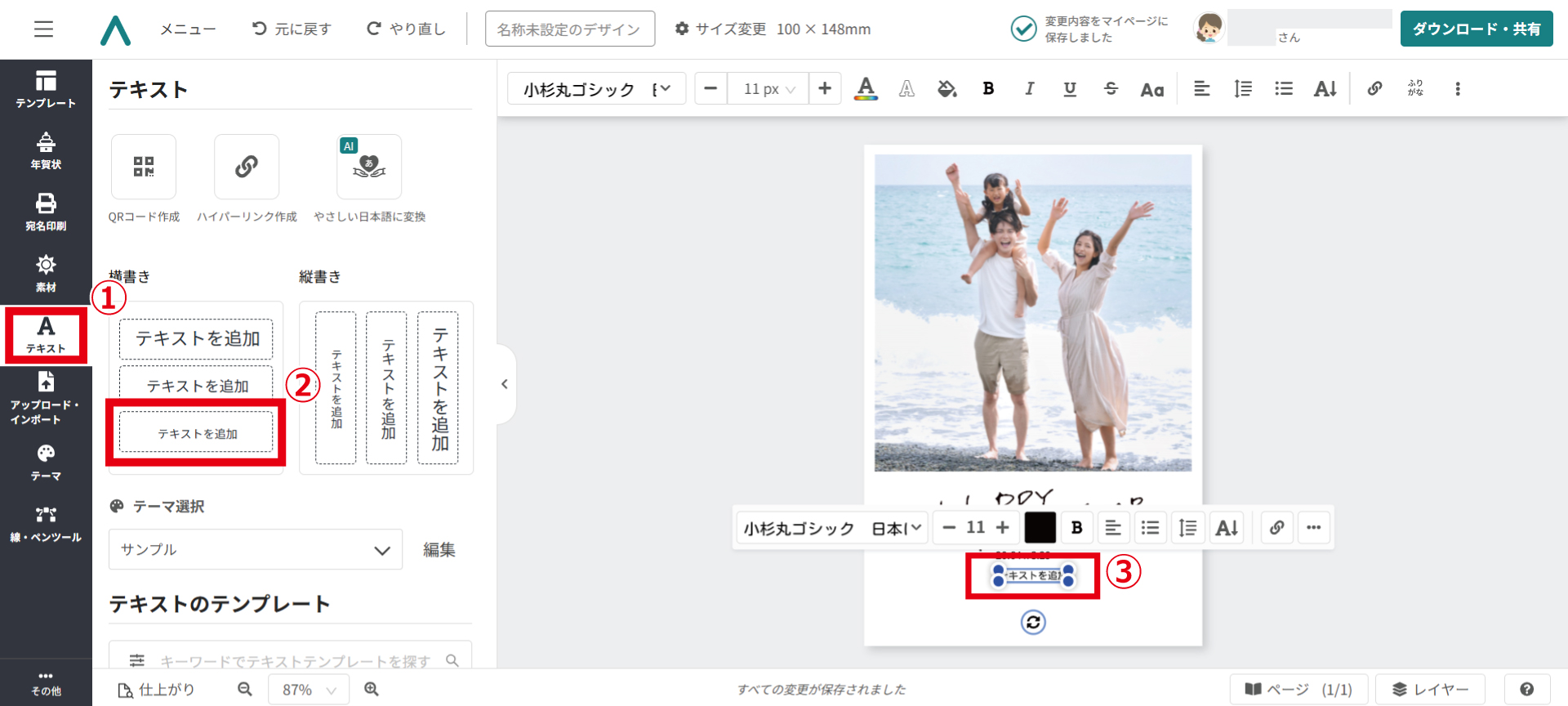This screenshot has height=706, width=1568.
Task: Expand the サンプル theme dropdown
Action: pyautogui.click(x=256, y=550)
